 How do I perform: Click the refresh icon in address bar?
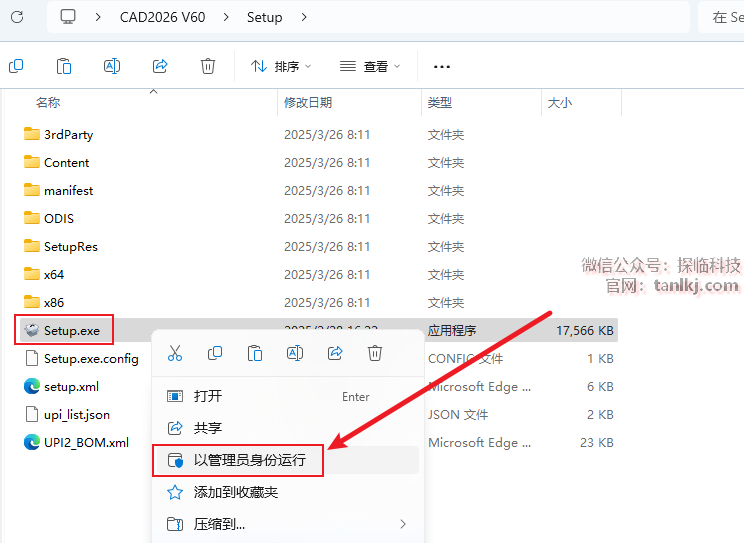pyautogui.click(x=17, y=17)
